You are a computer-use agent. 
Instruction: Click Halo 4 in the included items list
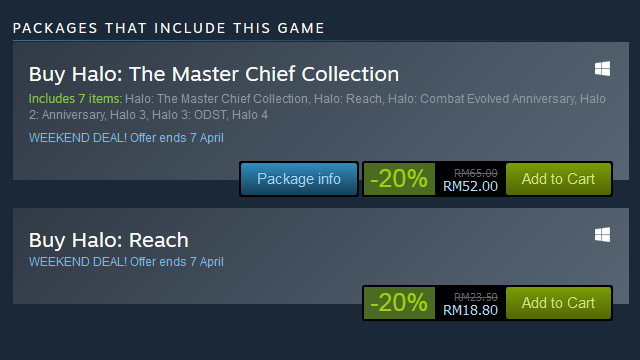[250, 115]
